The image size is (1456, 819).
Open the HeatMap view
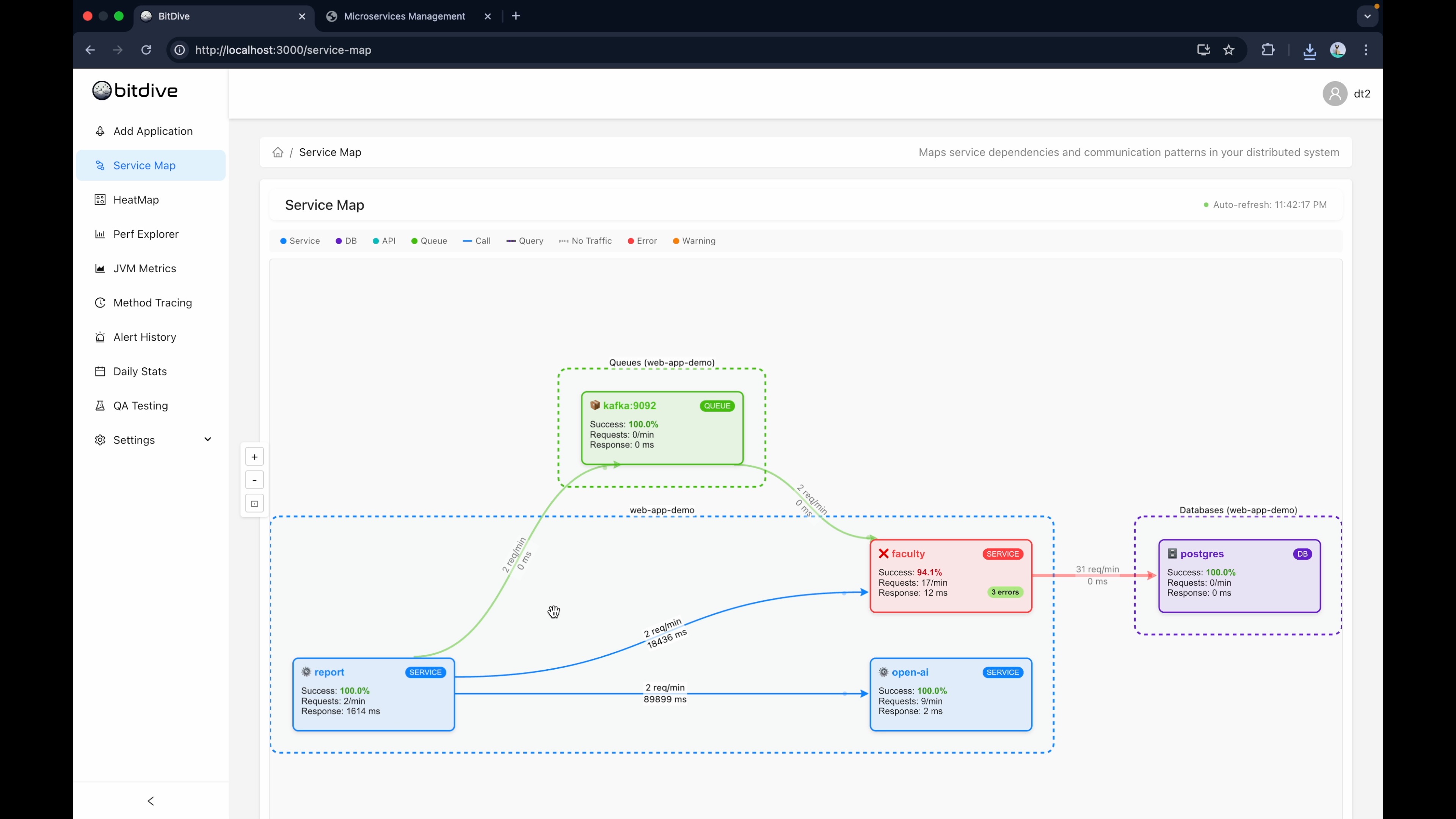[x=100, y=199]
